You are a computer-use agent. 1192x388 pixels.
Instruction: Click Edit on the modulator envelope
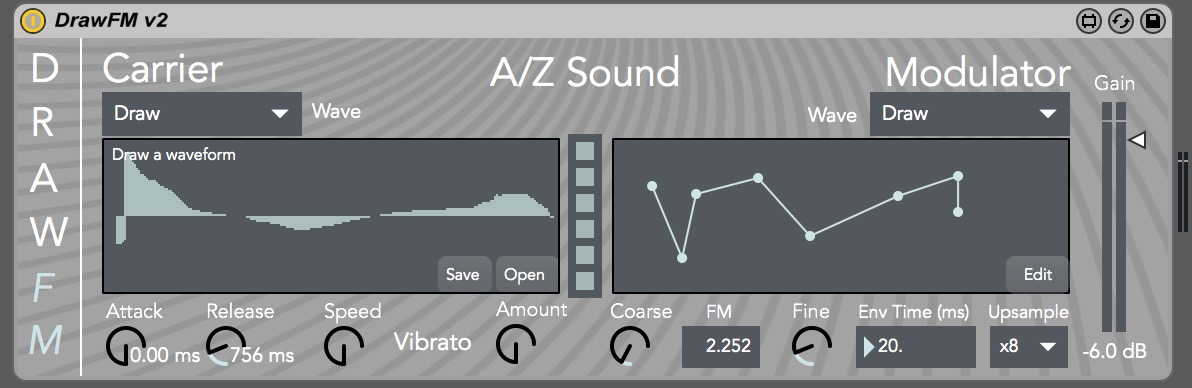click(1038, 275)
